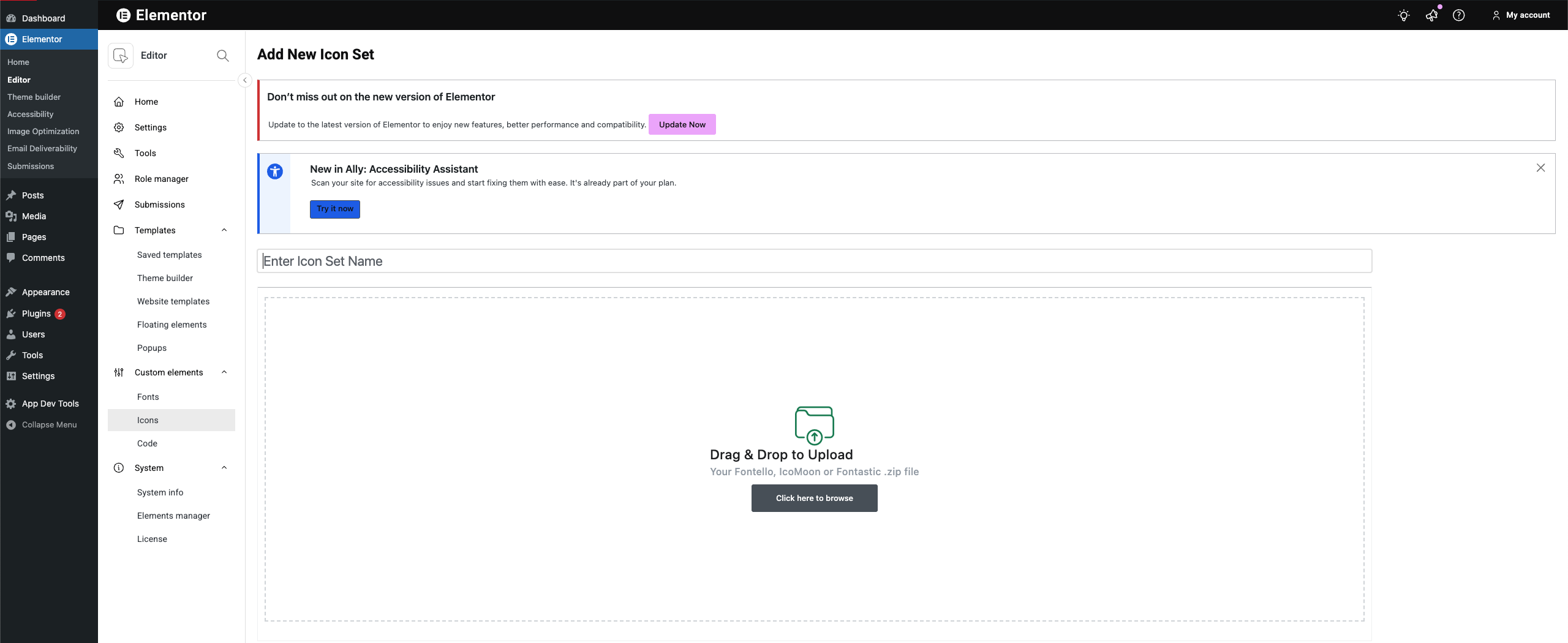Image resolution: width=1568 pixels, height=643 pixels.
Task: Click the Elementor logo in header
Action: (x=123, y=15)
